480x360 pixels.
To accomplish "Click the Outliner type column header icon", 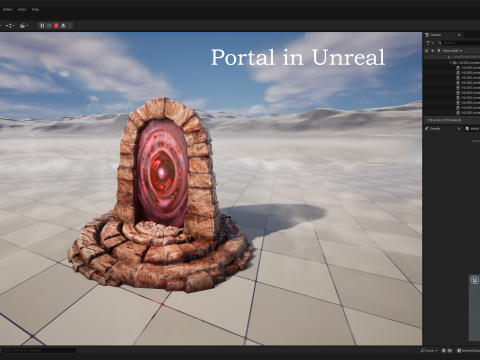I will coord(439,51).
